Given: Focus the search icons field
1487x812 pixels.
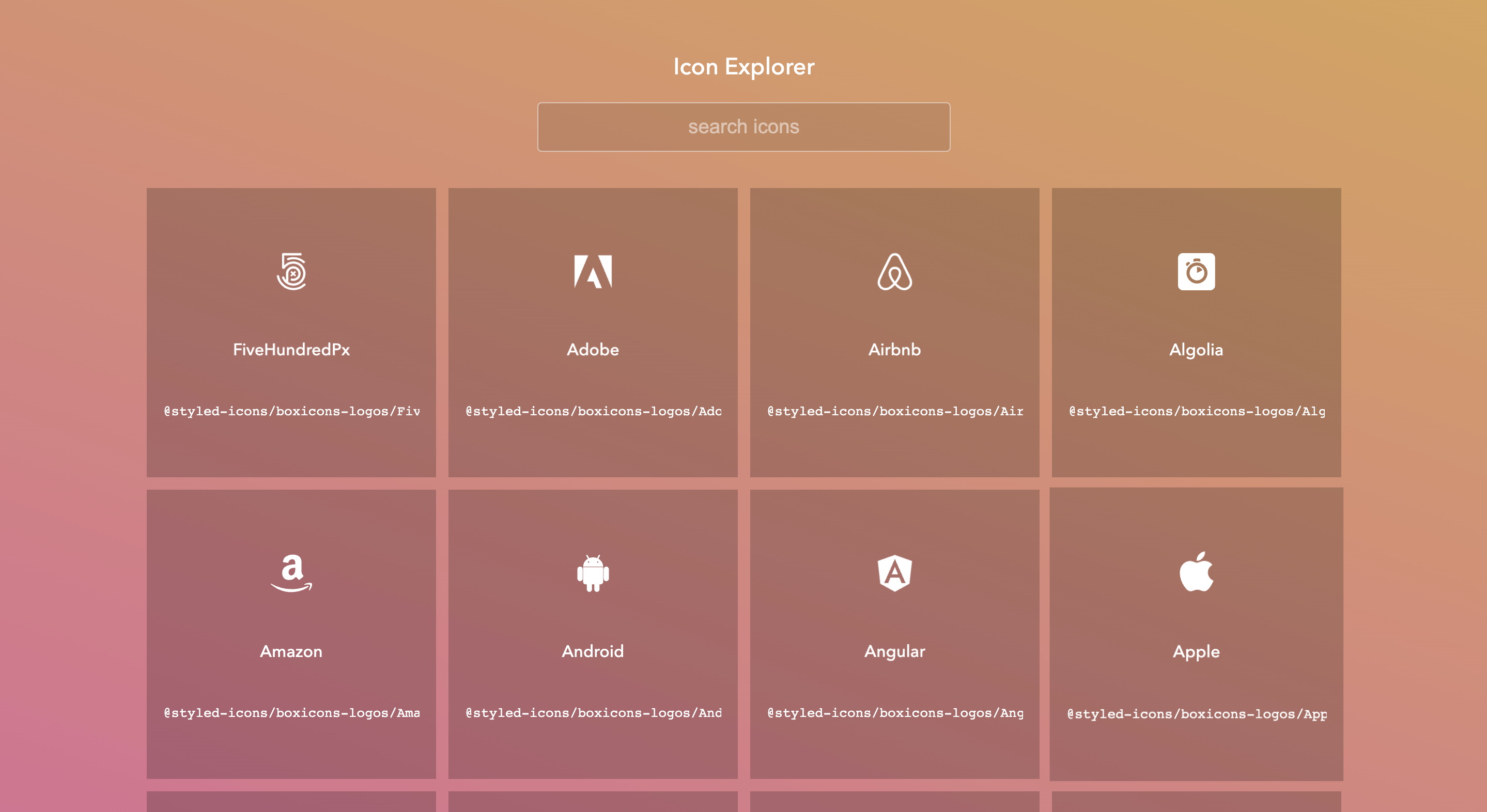Looking at the screenshot, I should pos(743,127).
